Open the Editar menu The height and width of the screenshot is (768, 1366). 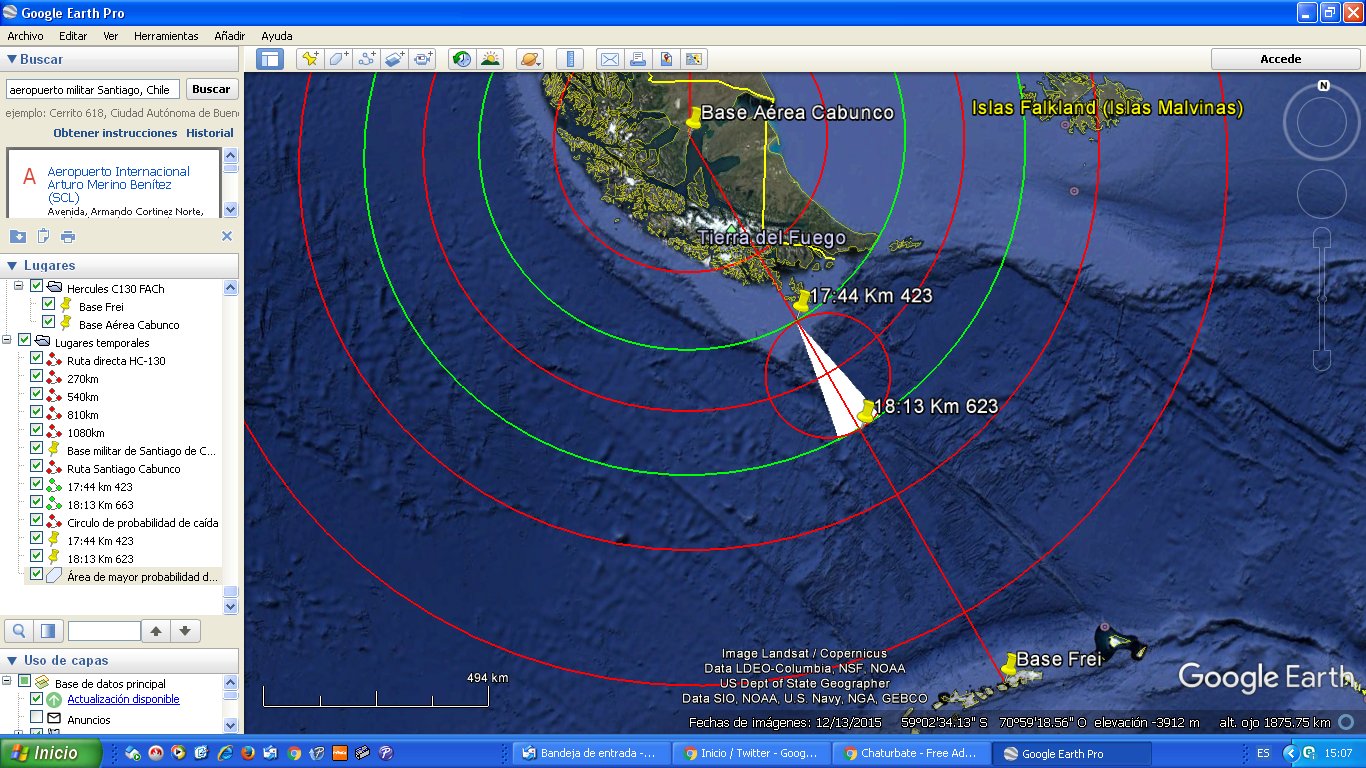pyautogui.click(x=73, y=36)
